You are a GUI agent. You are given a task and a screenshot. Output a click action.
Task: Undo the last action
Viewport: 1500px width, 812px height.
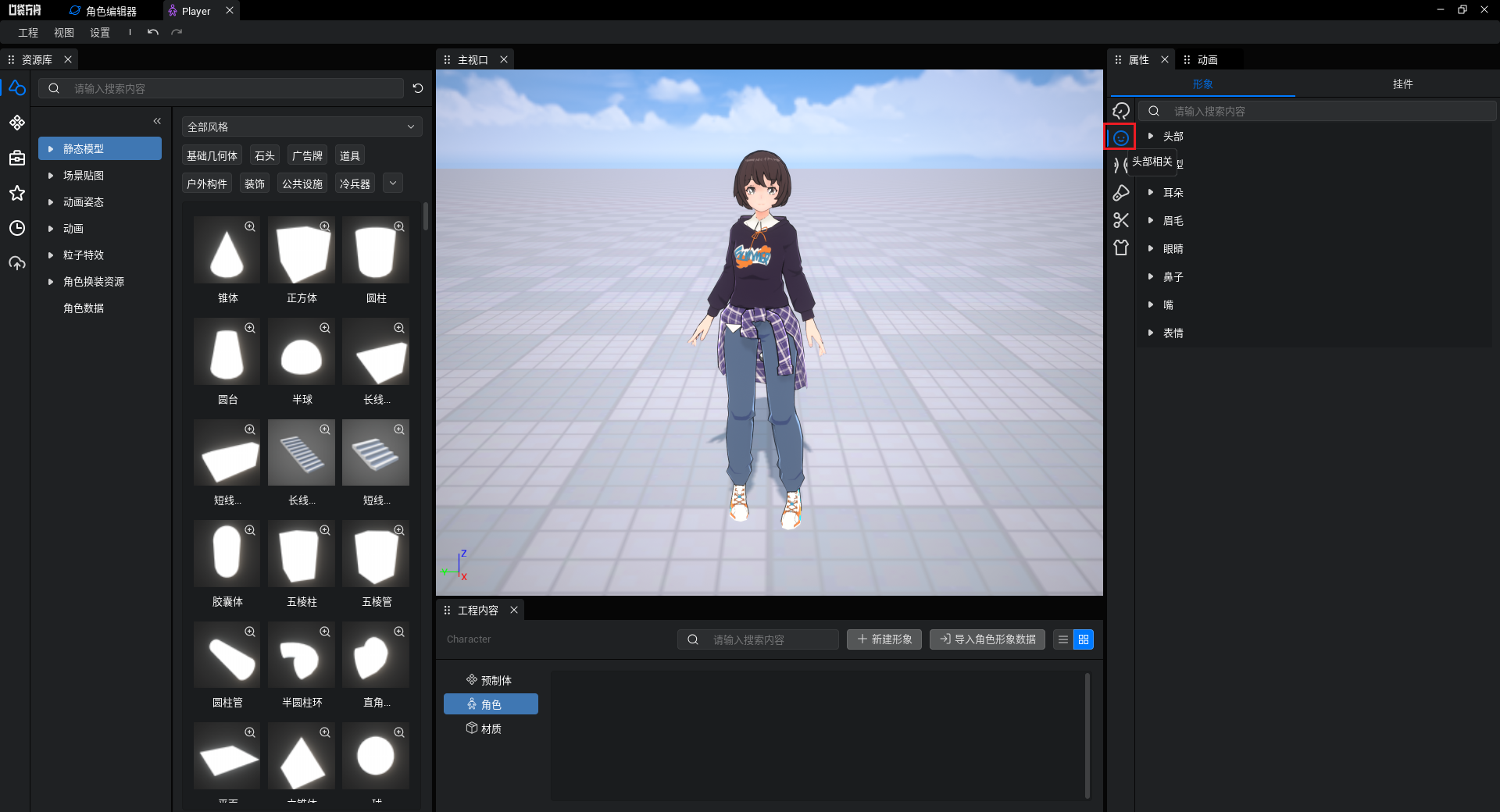tap(153, 32)
